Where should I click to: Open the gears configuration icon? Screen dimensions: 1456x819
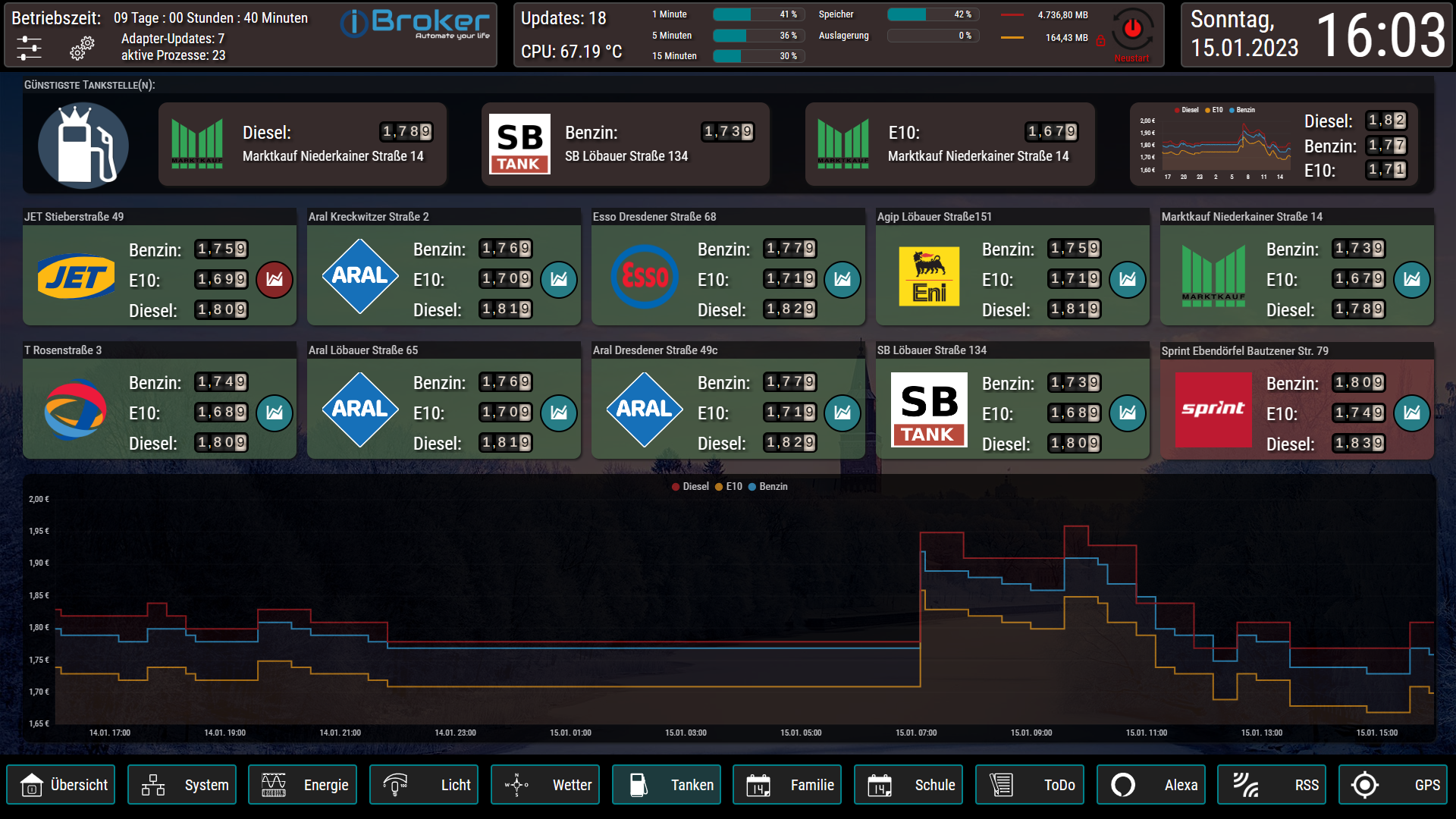tap(82, 48)
